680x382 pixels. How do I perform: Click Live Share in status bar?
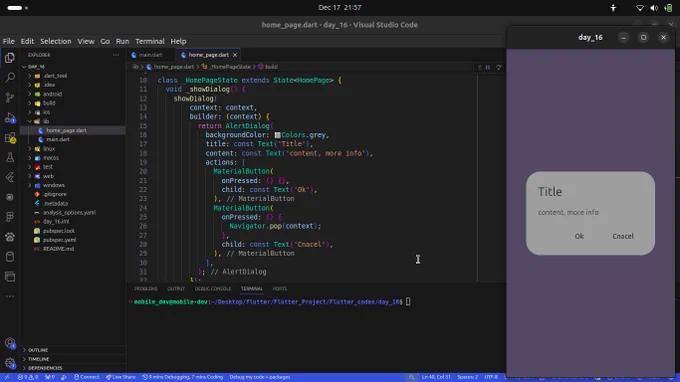point(121,377)
